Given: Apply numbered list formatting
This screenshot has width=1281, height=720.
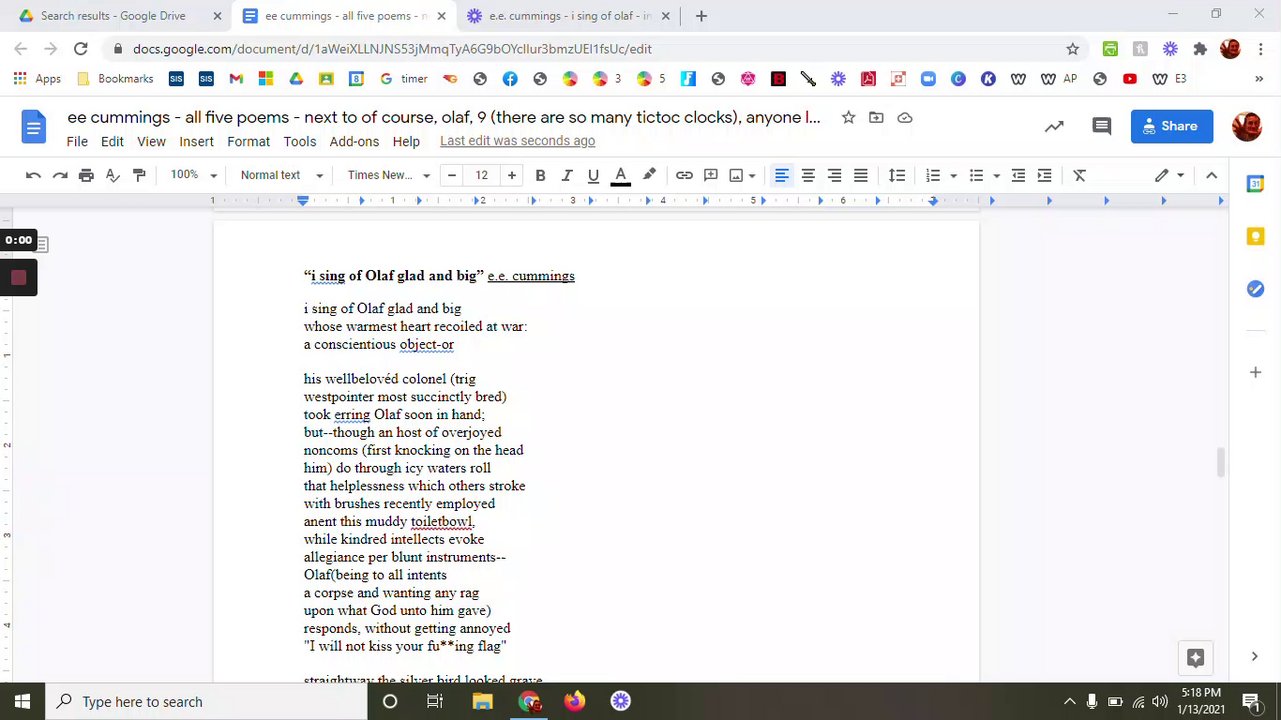Looking at the screenshot, I should (x=933, y=175).
